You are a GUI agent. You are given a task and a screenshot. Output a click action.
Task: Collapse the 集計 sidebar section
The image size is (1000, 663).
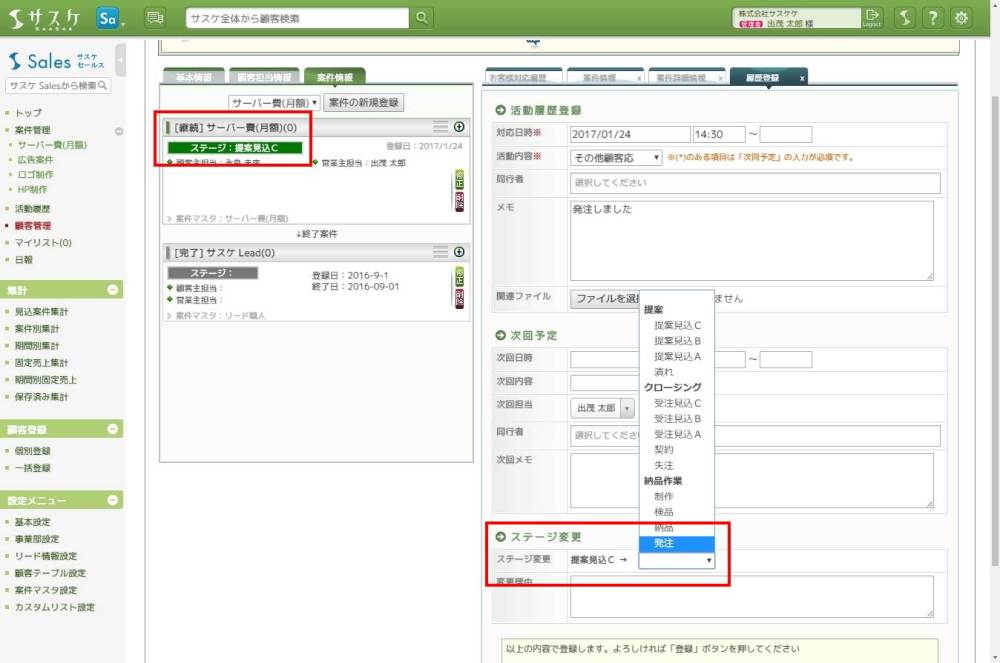(x=113, y=290)
